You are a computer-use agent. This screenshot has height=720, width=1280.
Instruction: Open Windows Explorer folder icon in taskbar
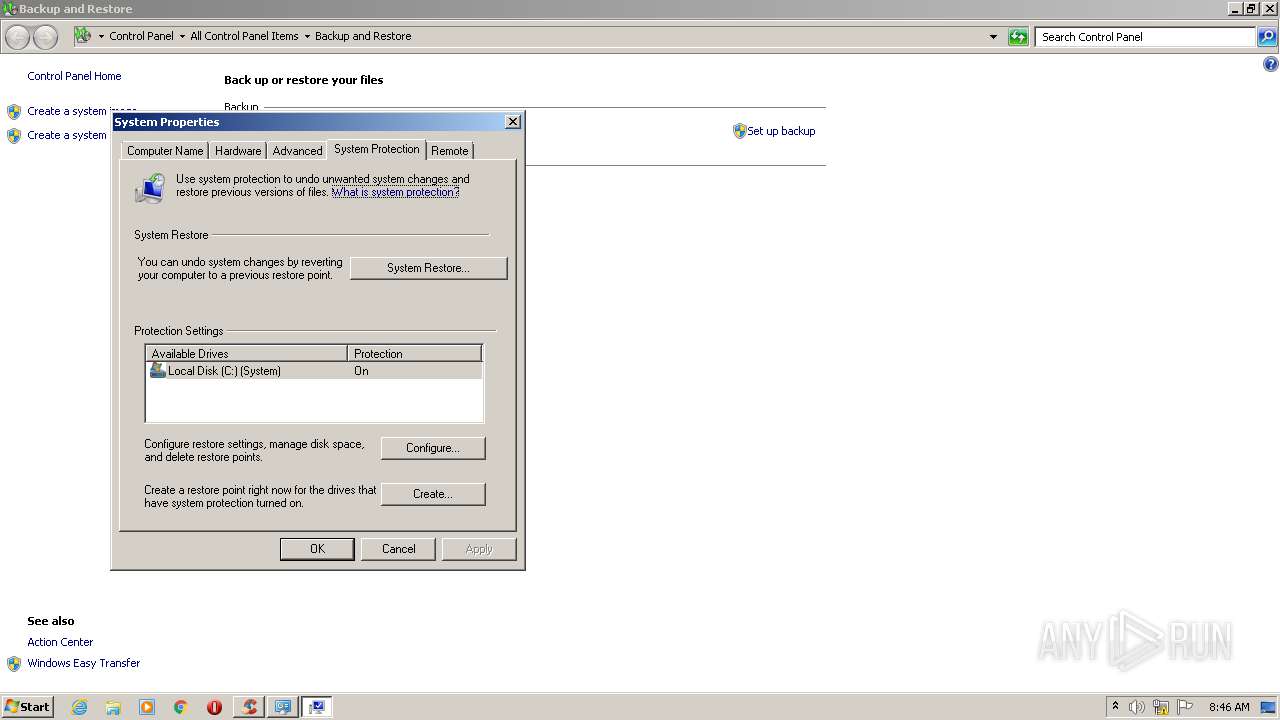coord(113,707)
